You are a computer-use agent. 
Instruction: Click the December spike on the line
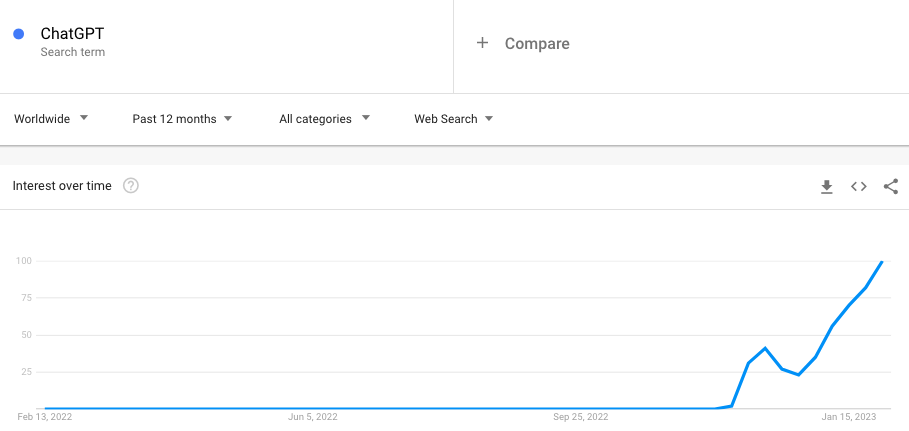tap(765, 348)
